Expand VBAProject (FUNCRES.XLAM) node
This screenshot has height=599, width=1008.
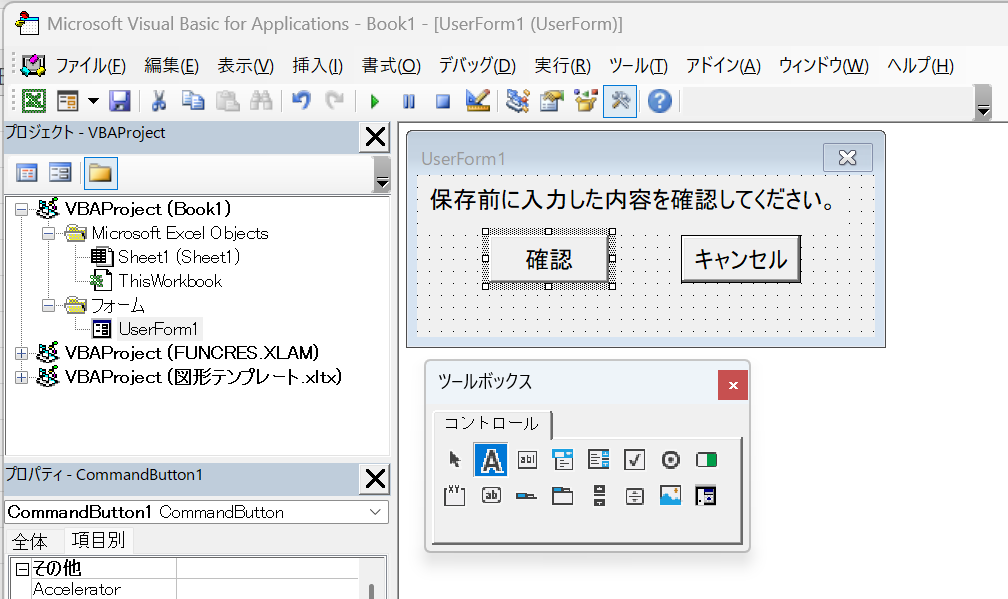tap(22, 353)
